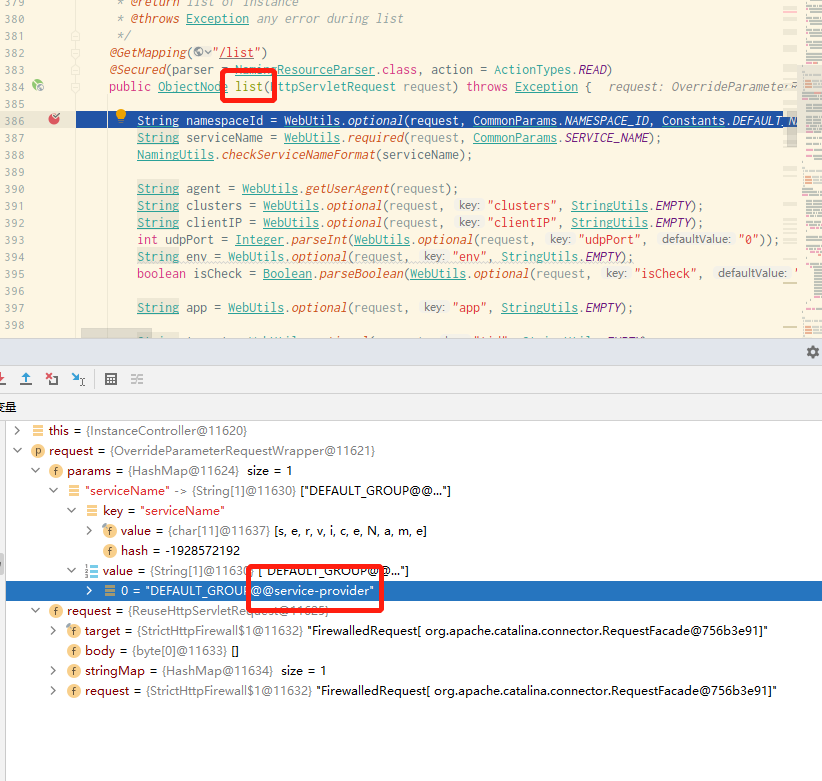Click the parameter 'p' icon beside request
Screen dimensions: 822x781
(38, 451)
